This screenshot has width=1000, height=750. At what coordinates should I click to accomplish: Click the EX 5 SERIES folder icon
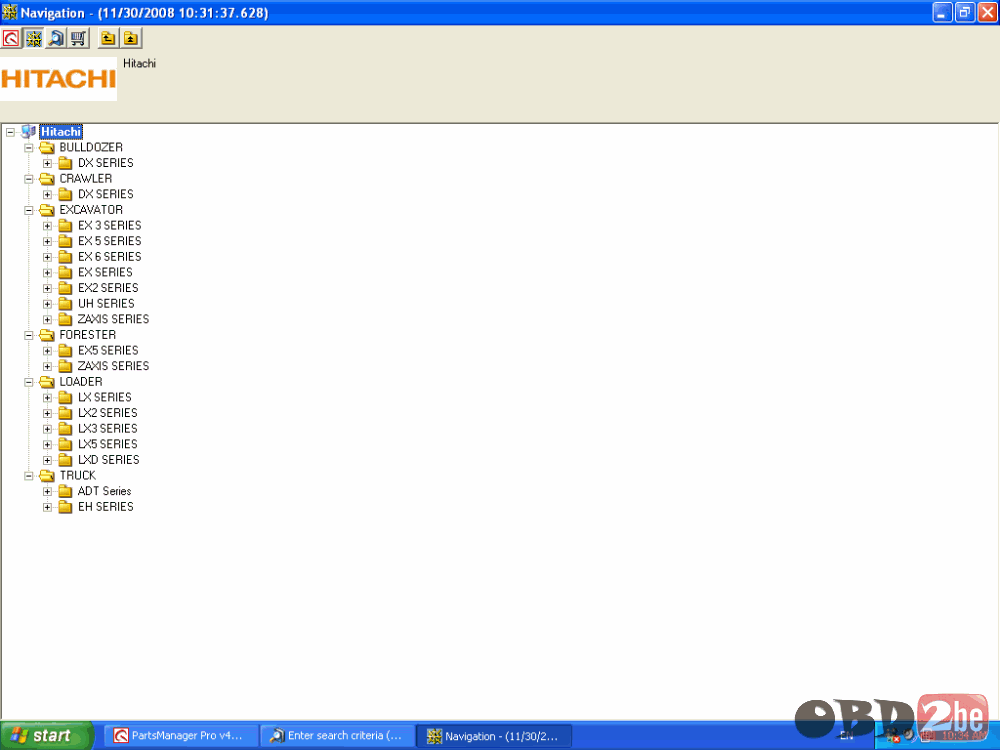click(65, 241)
